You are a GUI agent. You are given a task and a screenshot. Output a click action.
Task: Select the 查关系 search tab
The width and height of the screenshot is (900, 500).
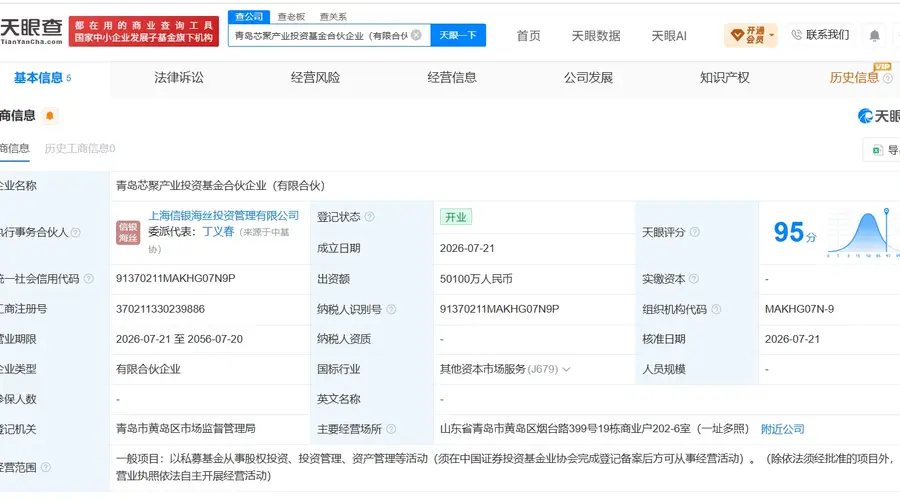pyautogui.click(x=333, y=17)
